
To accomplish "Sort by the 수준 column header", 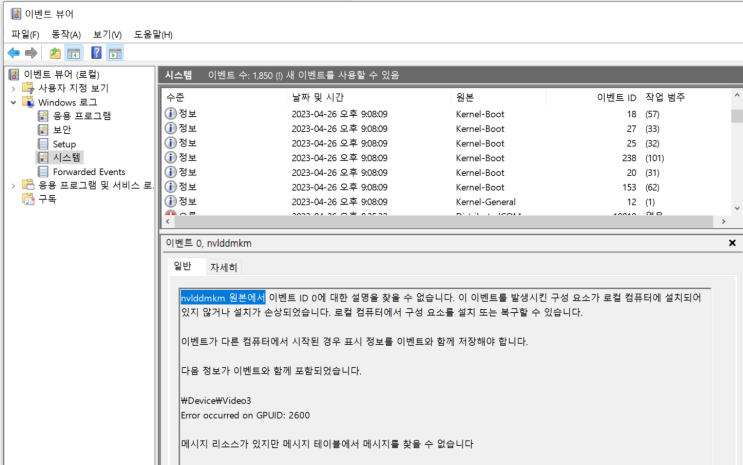I will click(224, 98).
